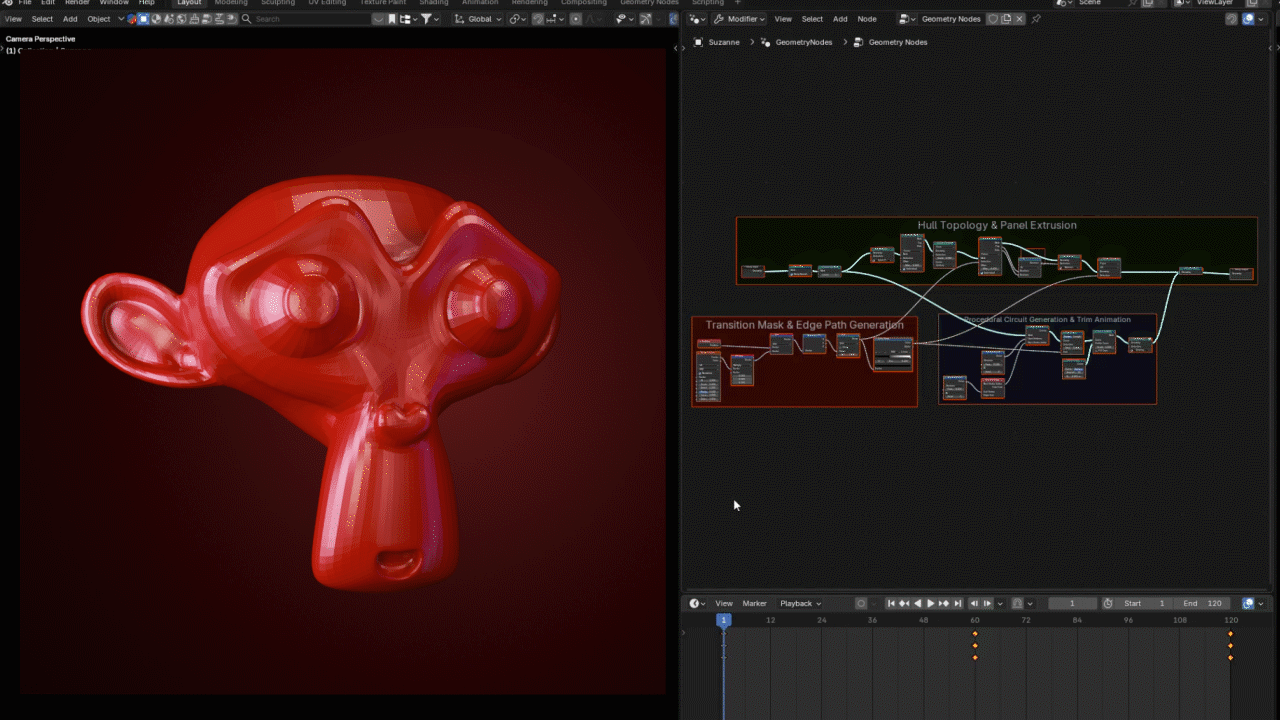Open node editor type dropdown

[x=698, y=19]
